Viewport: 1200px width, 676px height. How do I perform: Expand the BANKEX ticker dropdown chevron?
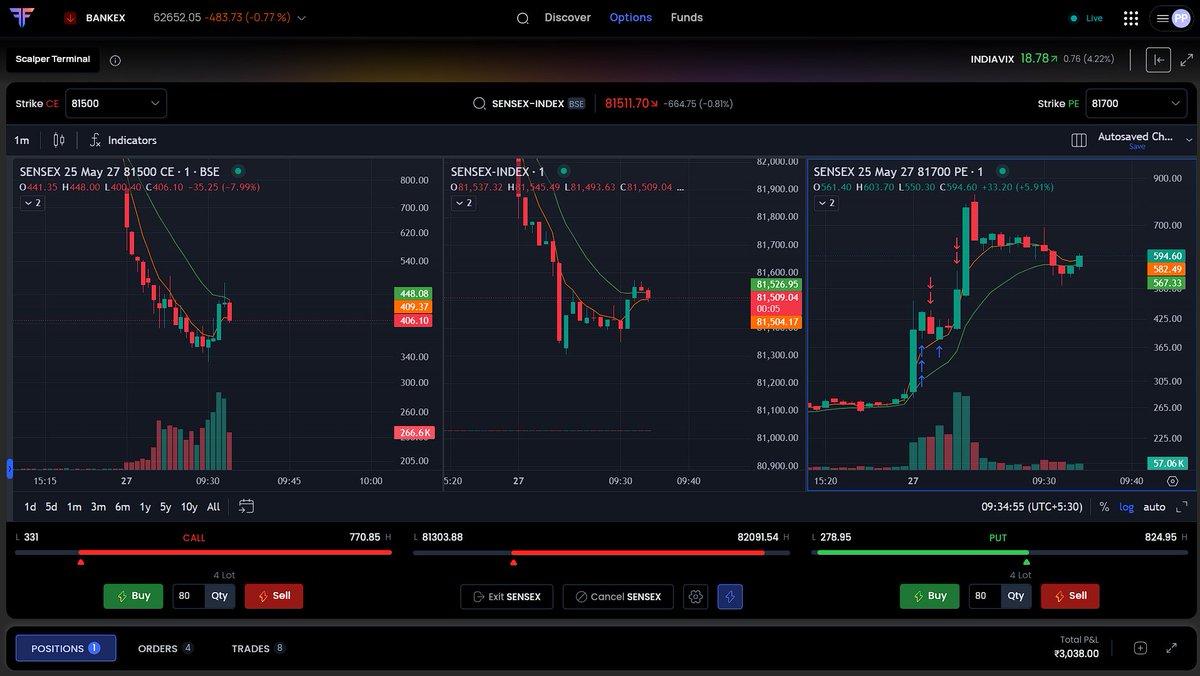coord(302,18)
